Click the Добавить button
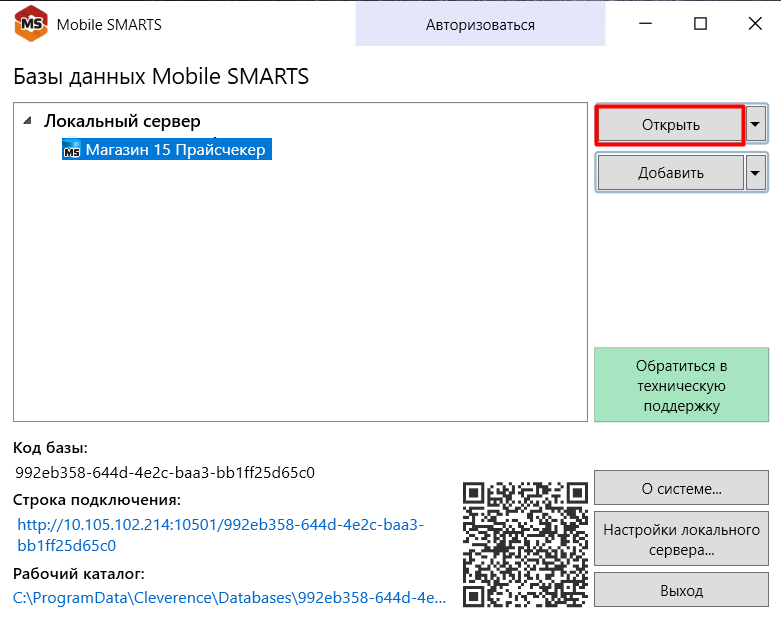 (x=670, y=173)
